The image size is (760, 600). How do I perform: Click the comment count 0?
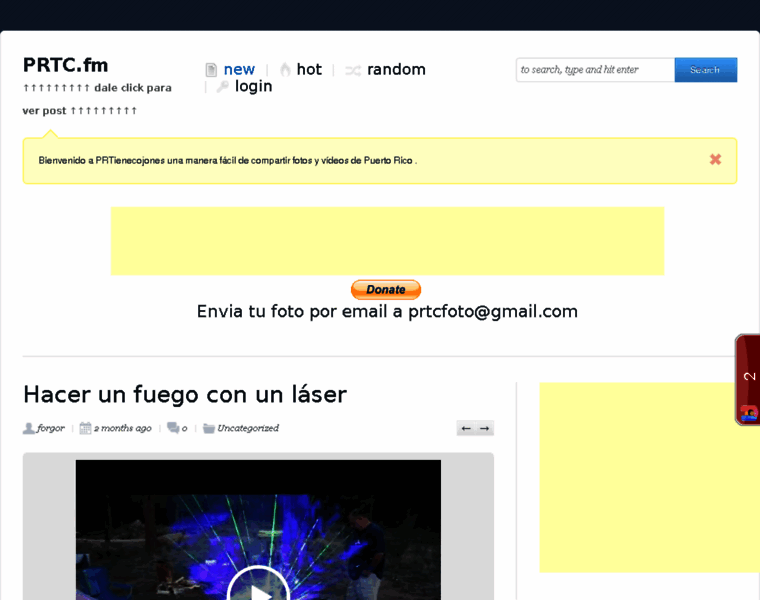[185, 428]
